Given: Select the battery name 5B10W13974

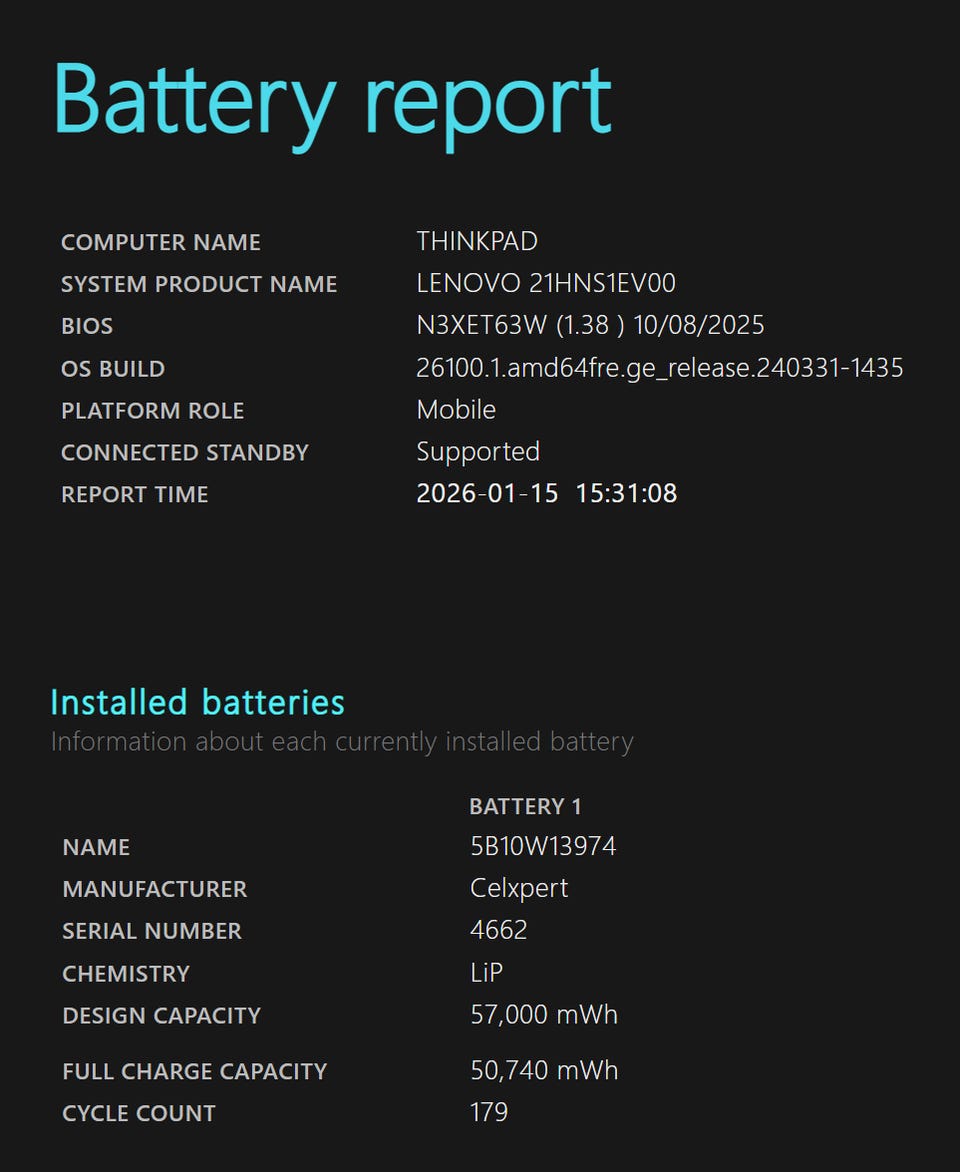Looking at the screenshot, I should [x=543, y=846].
